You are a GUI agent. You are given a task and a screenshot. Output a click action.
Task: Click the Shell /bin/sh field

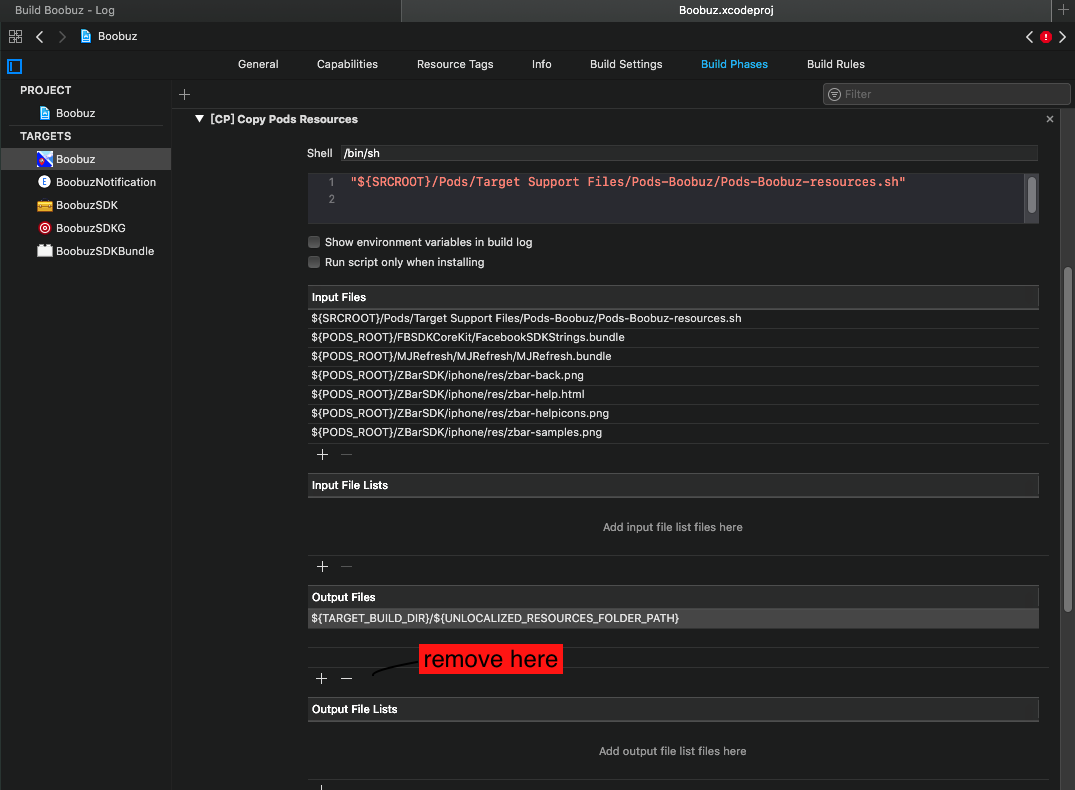[689, 153]
